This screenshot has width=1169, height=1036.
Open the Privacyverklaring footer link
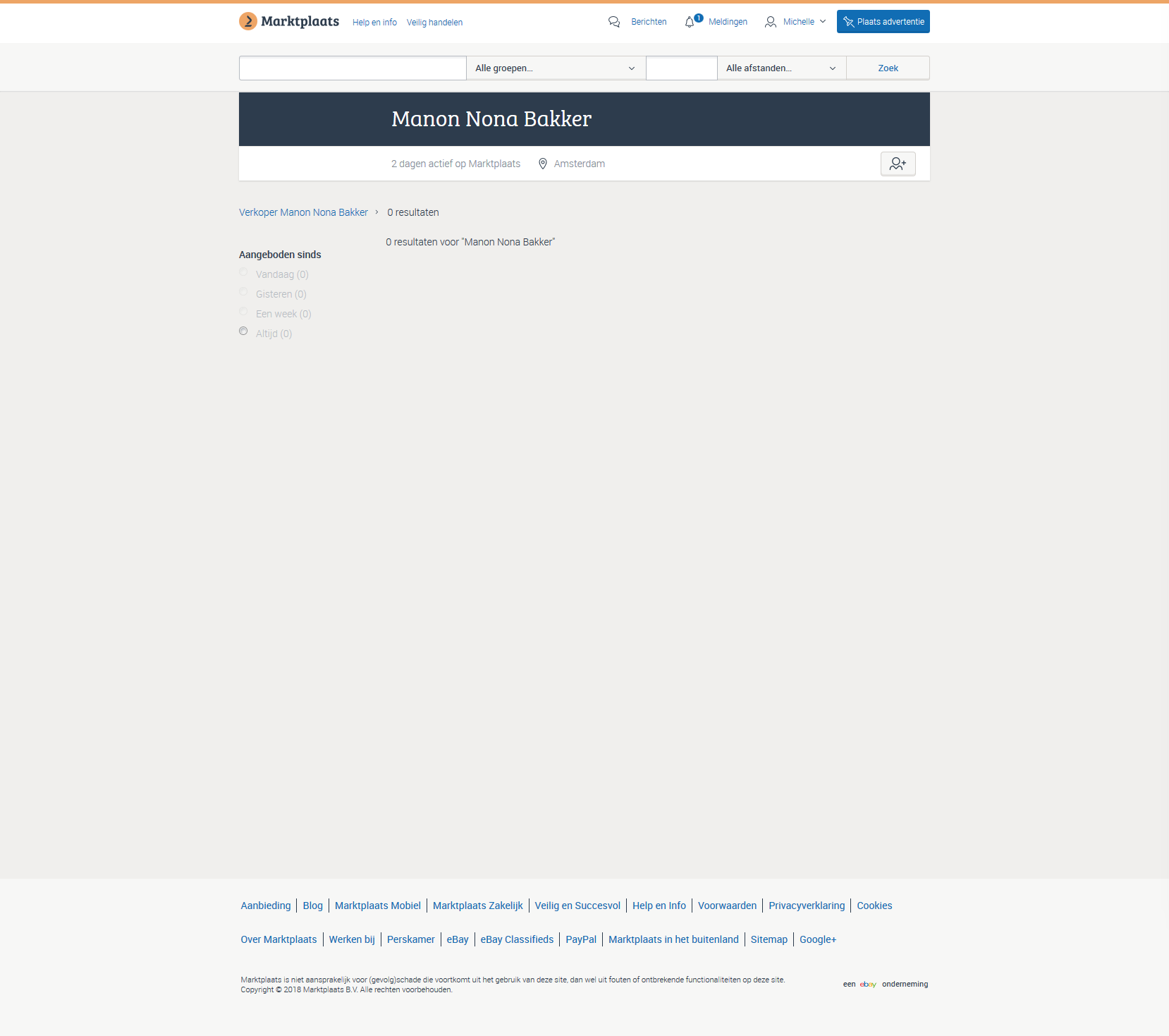pyautogui.click(x=807, y=906)
